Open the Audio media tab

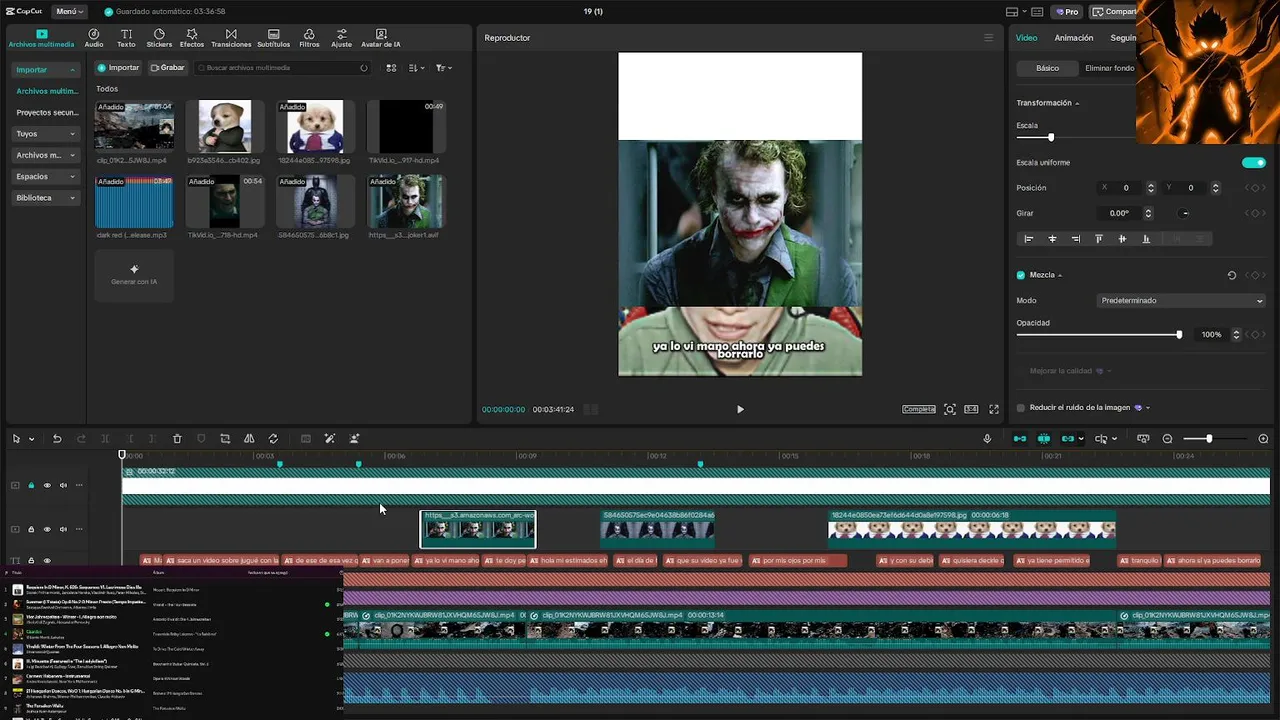(x=94, y=38)
